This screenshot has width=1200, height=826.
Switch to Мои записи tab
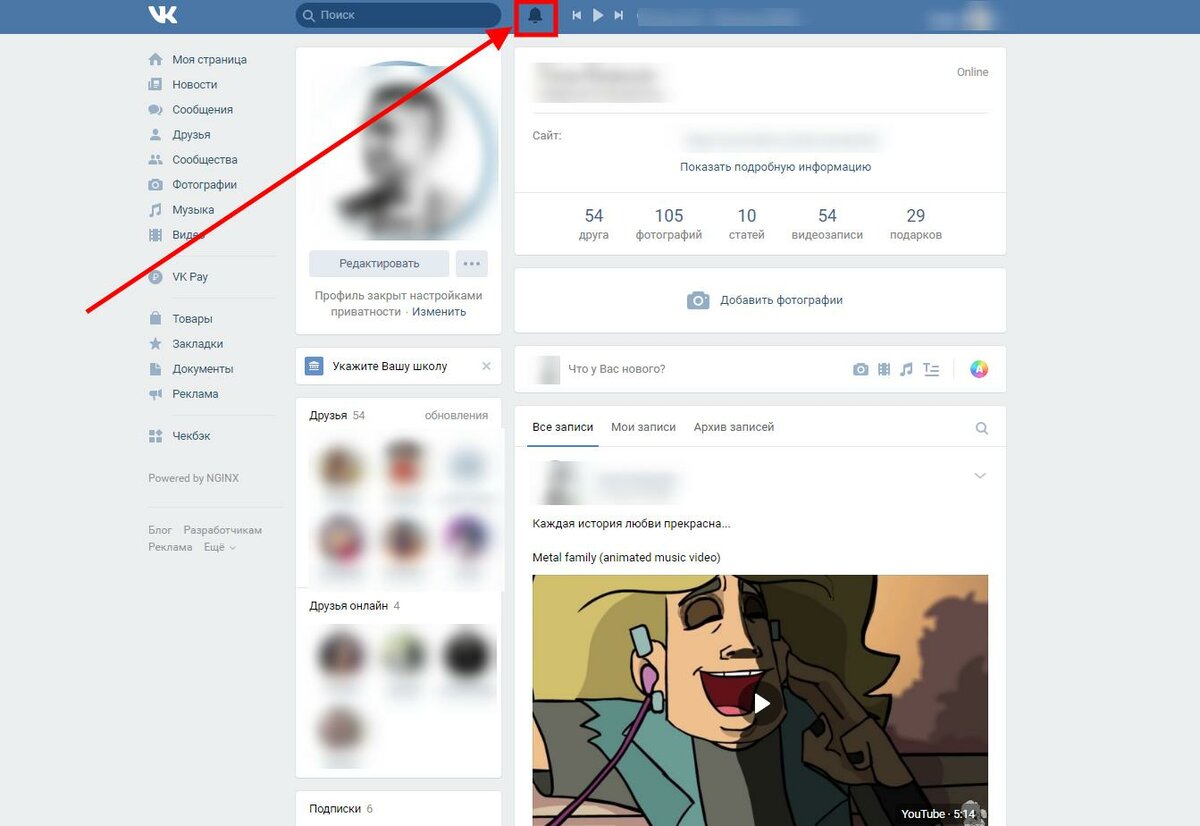click(x=643, y=427)
